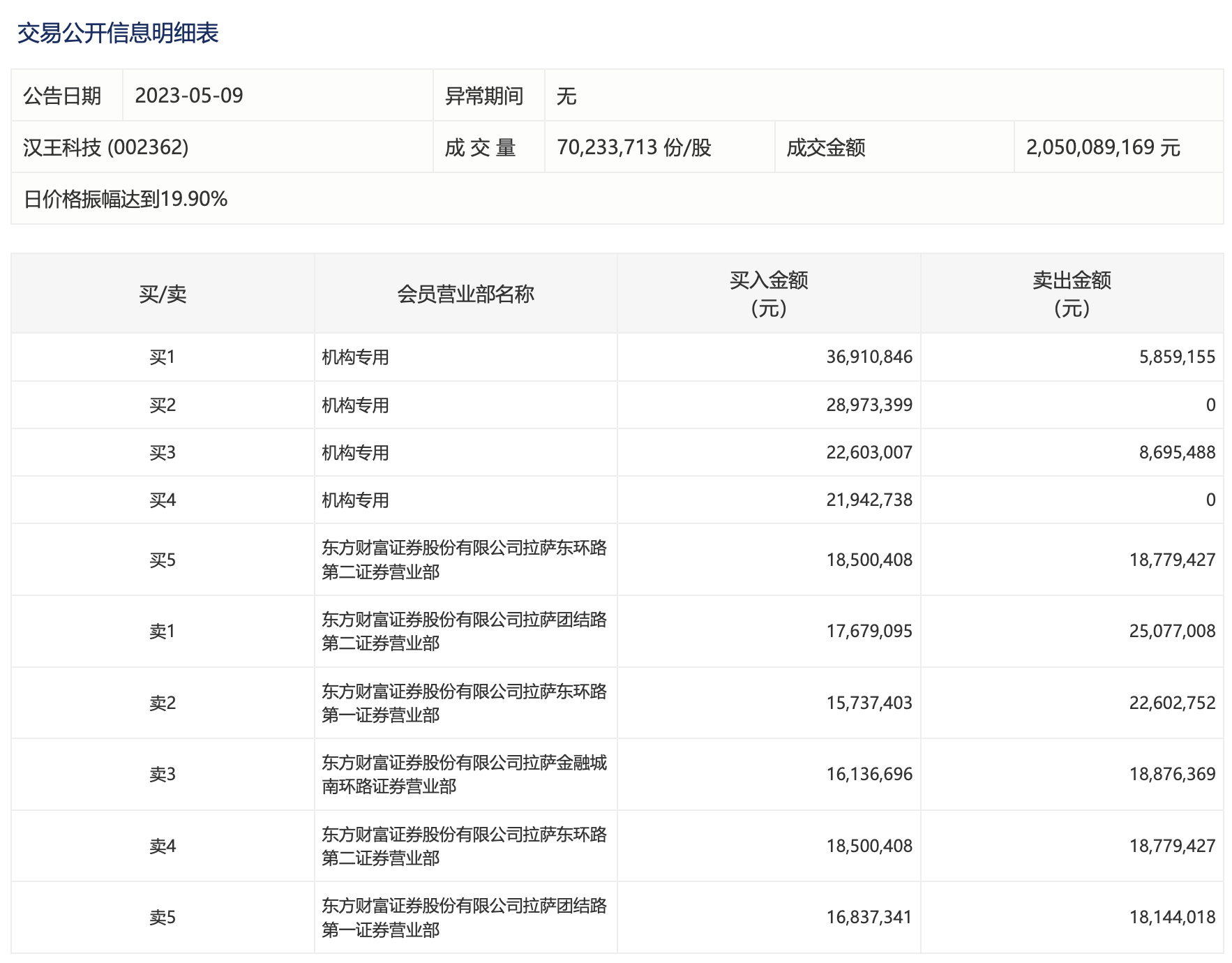Select sell amount 5,859,155
Viewport: 1232px width, 963px height.
pos(1178,357)
